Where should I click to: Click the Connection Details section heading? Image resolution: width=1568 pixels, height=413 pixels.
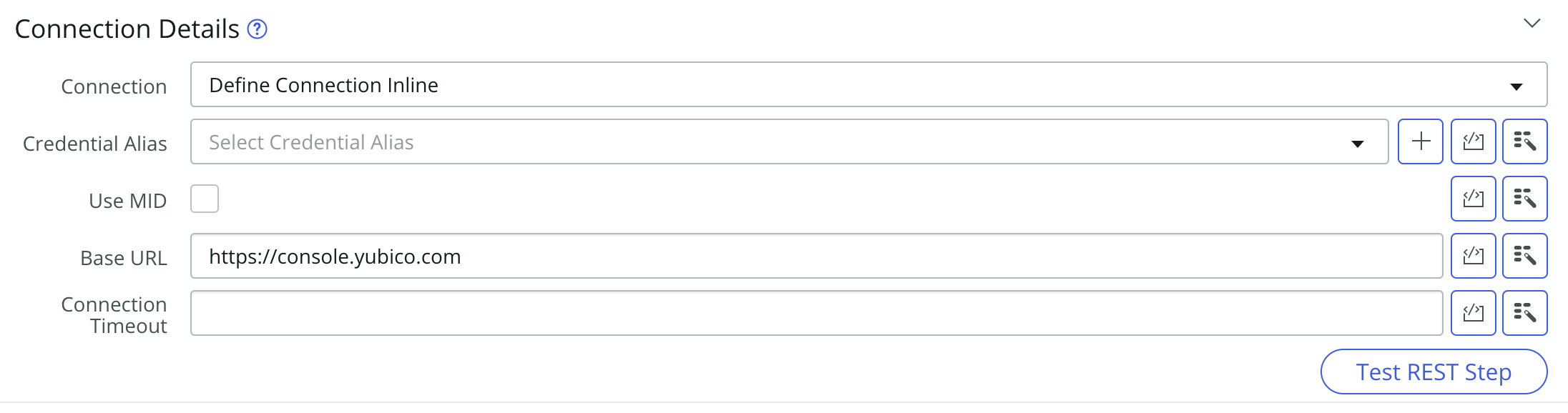pyautogui.click(x=127, y=29)
